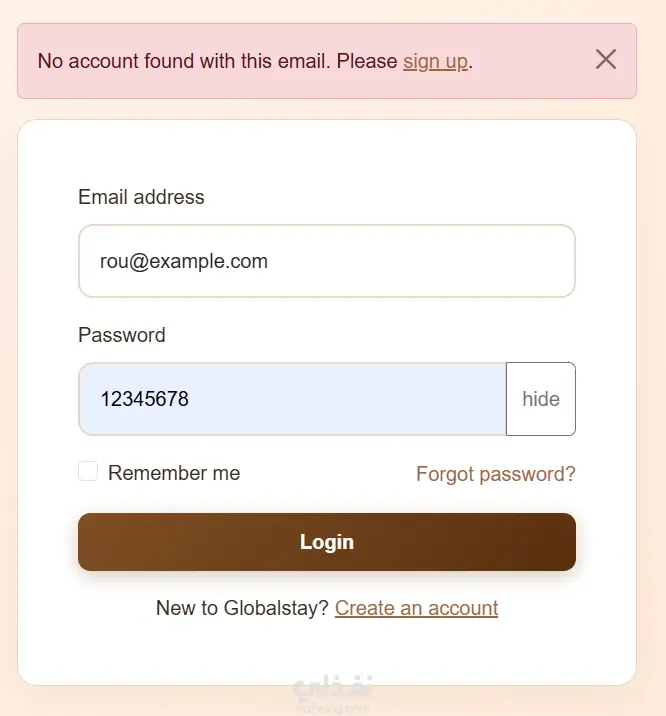The width and height of the screenshot is (666, 716).
Task: Click the nafezly.com watermark text
Action: tap(334, 708)
